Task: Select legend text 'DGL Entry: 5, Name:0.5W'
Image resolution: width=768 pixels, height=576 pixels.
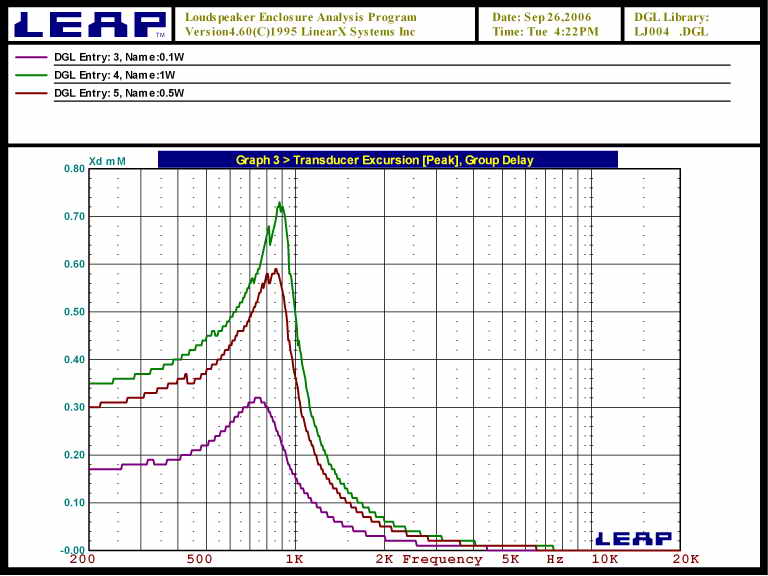Action: coord(119,93)
